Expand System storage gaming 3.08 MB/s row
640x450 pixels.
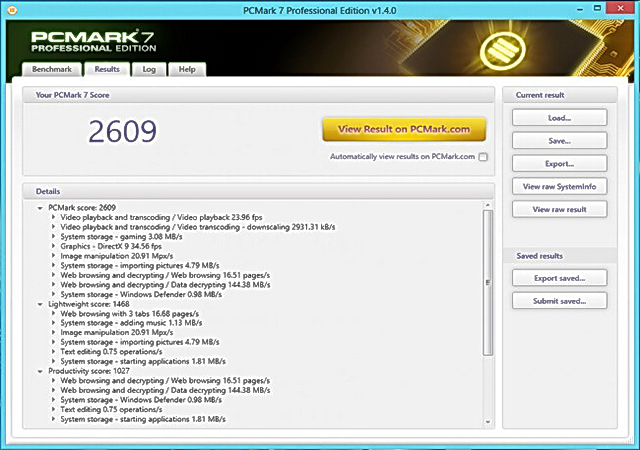click(x=53, y=237)
